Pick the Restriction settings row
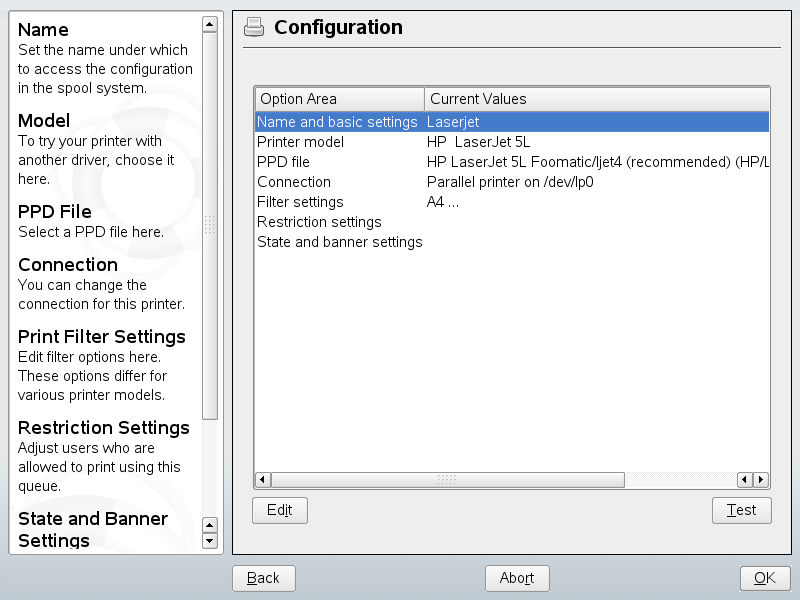The height and width of the screenshot is (600, 800). click(319, 222)
